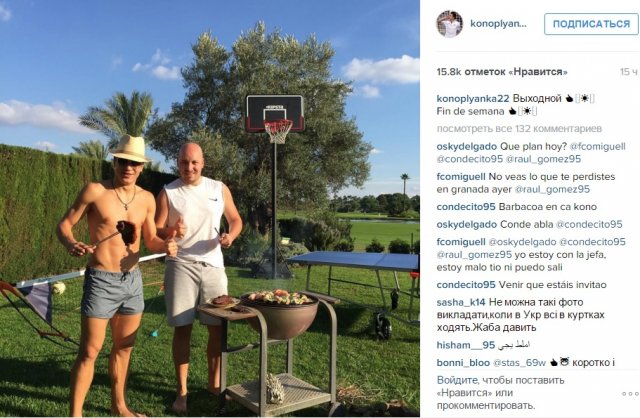Open the konoplyanka22 profile avatar
Screen dimensions: 640x418
[449, 24]
